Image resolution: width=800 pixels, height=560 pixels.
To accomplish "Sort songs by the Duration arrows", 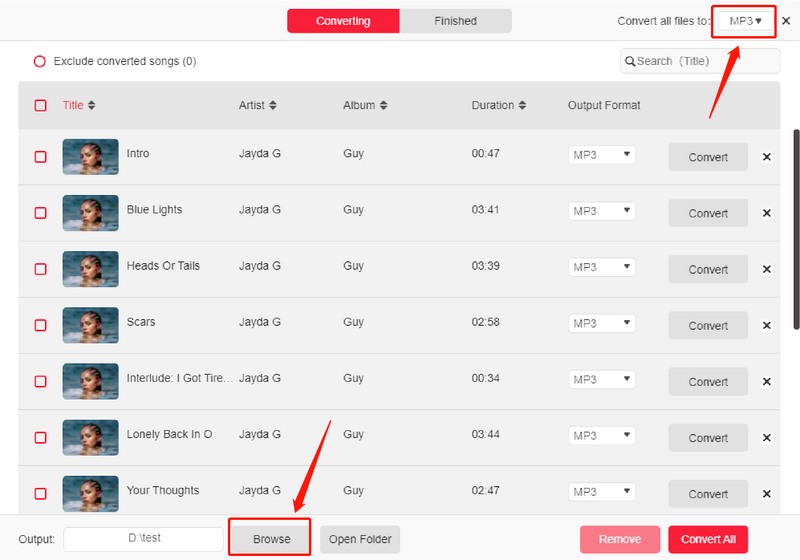I will point(522,105).
